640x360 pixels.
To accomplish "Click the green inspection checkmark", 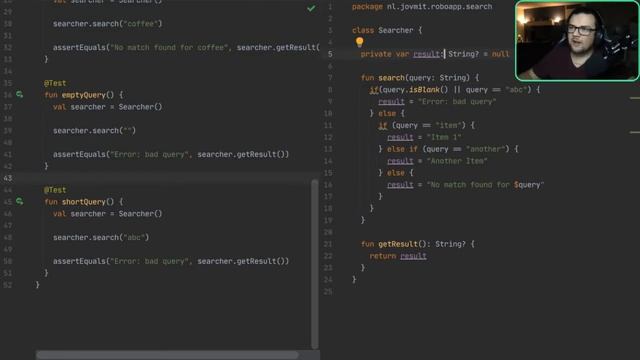I will click(311, 8).
